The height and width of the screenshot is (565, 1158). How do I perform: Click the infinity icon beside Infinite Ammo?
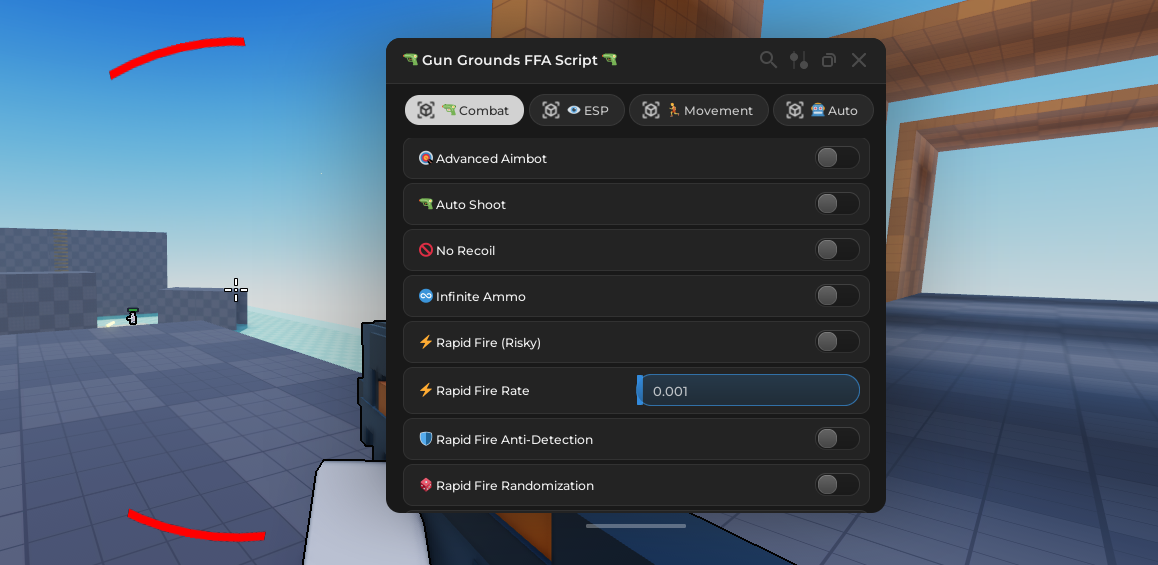pos(426,296)
